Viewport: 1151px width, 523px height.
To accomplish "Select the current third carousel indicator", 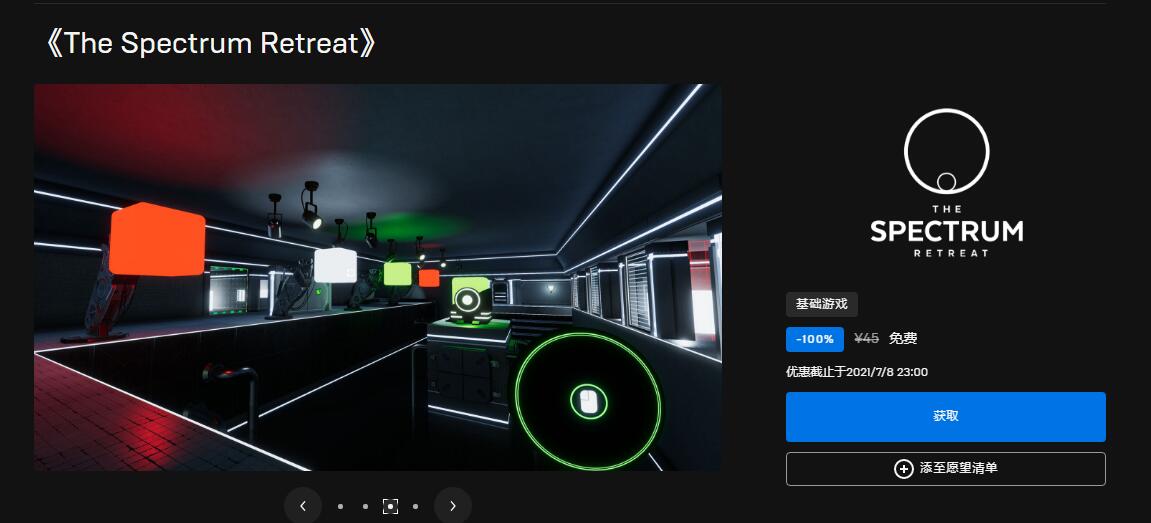I will coord(391,506).
